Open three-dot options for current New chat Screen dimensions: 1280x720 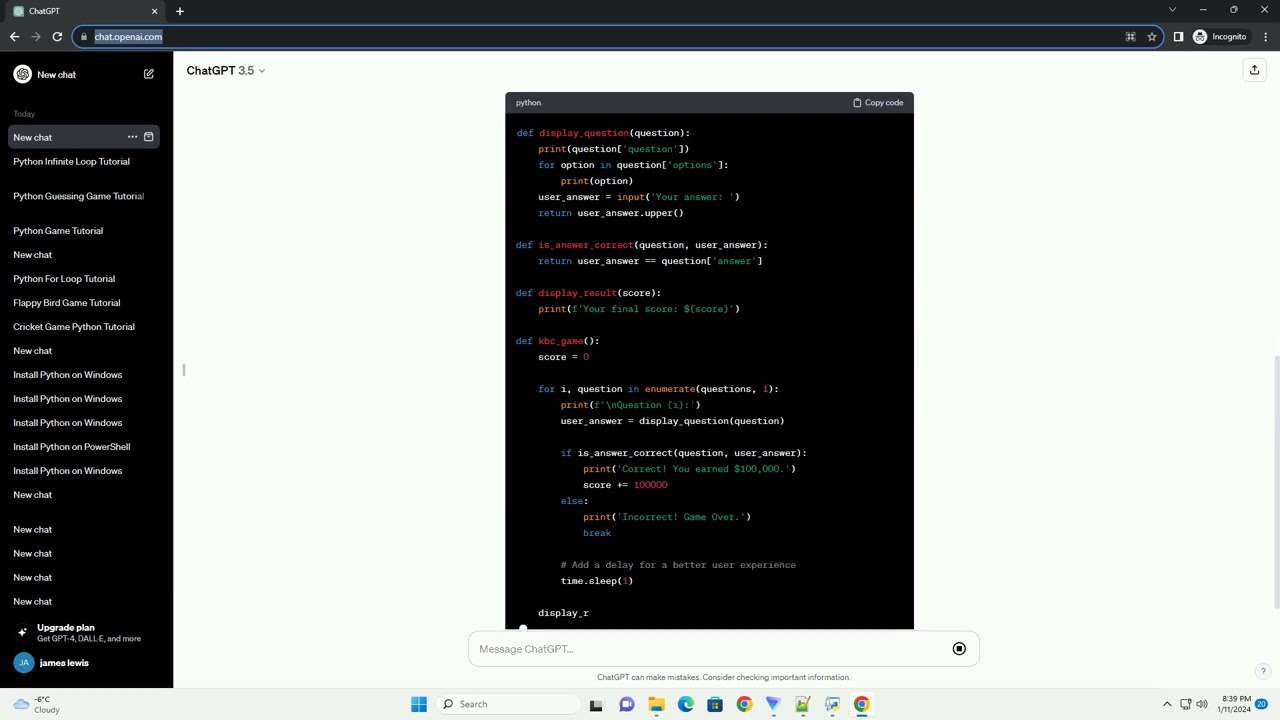tap(132, 137)
